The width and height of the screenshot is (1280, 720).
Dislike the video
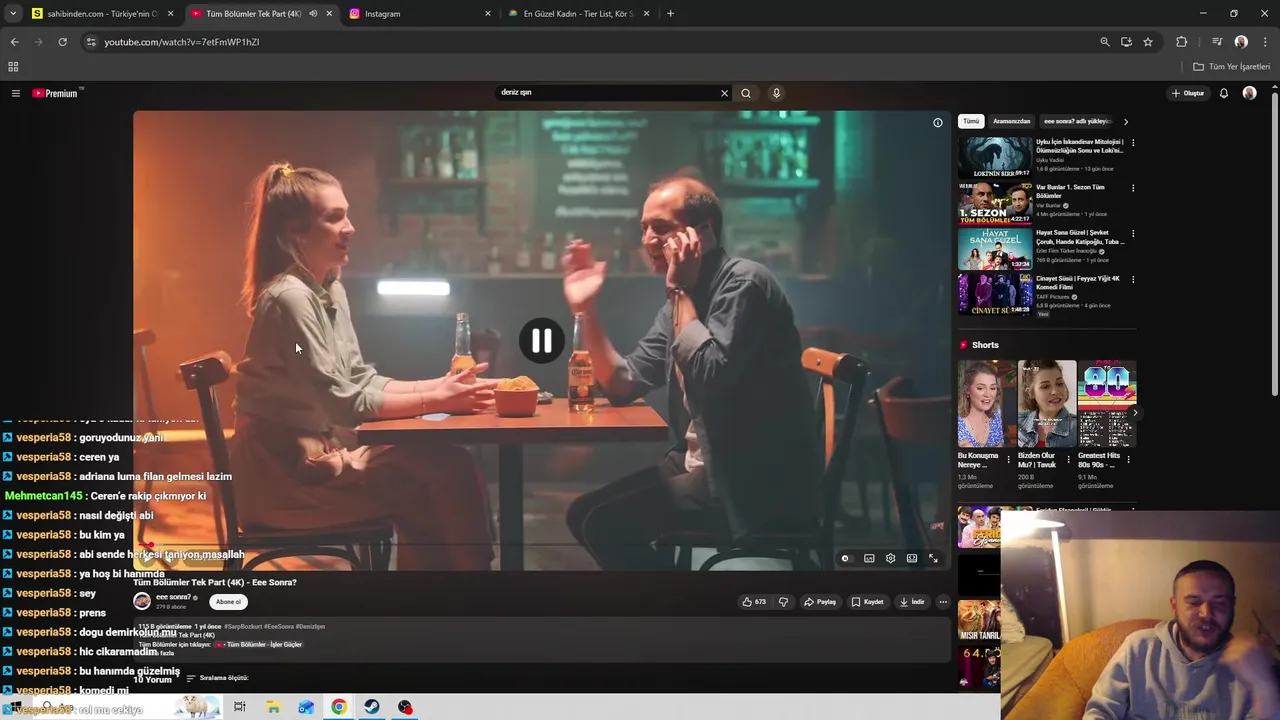[x=783, y=602]
